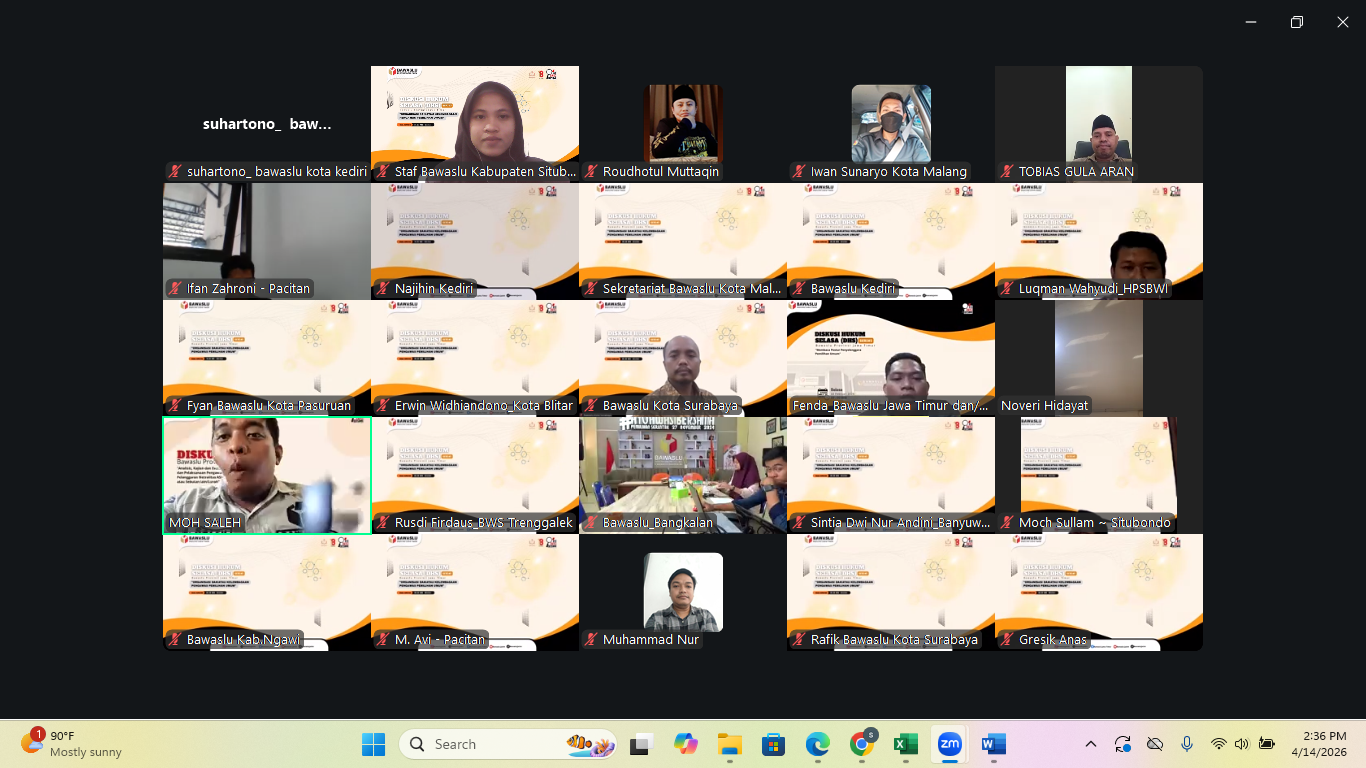Open Microsoft Word from taskbar
Image resolution: width=1366 pixels, height=768 pixels.
pyautogui.click(x=993, y=744)
